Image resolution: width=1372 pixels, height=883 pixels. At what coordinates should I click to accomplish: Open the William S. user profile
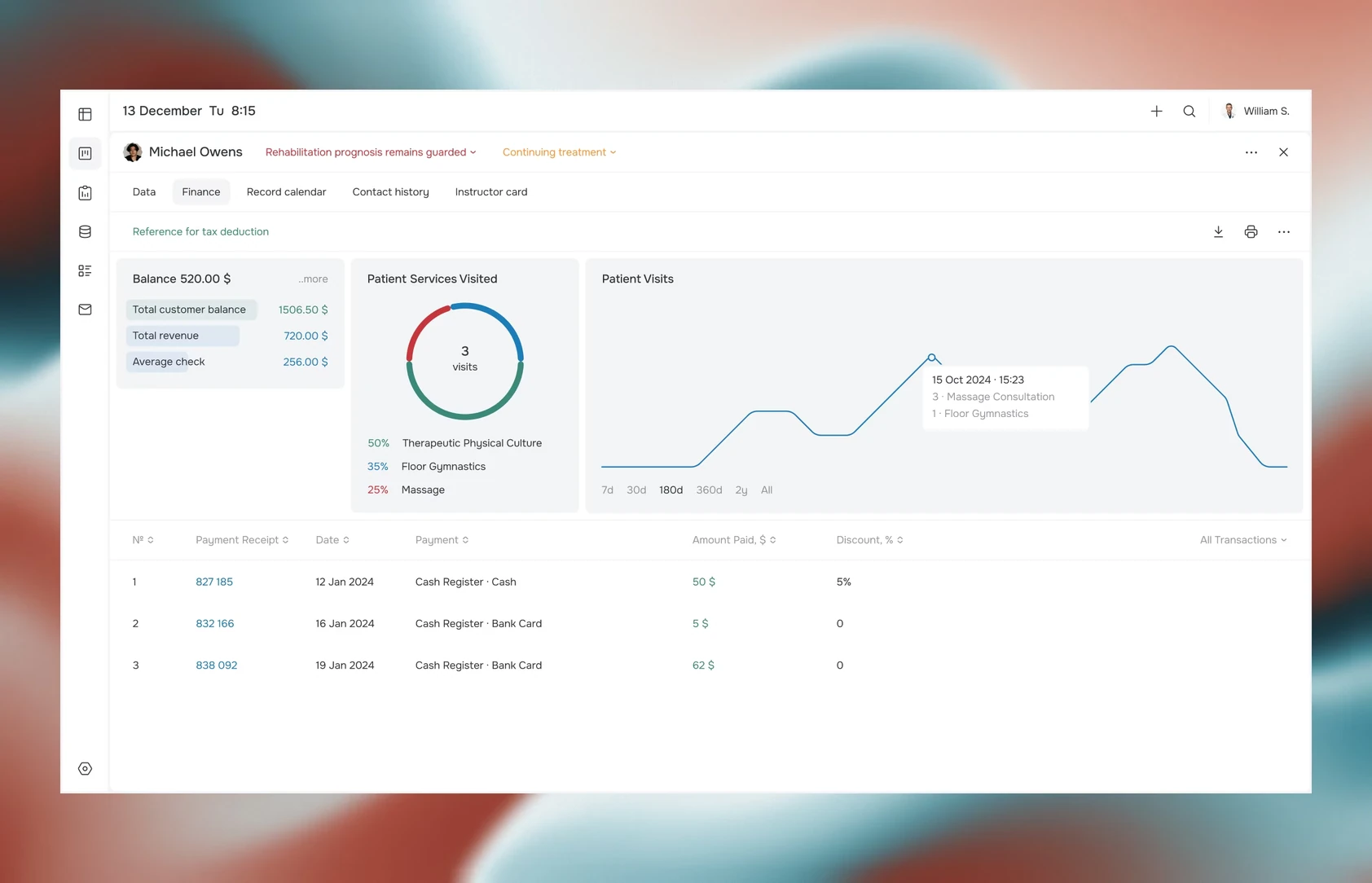pos(1257,111)
